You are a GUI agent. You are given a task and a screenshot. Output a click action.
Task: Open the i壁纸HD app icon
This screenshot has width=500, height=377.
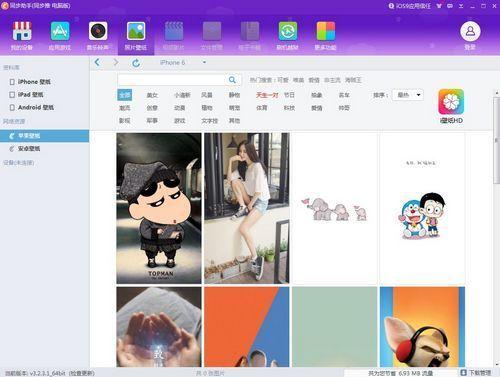tap(451, 102)
